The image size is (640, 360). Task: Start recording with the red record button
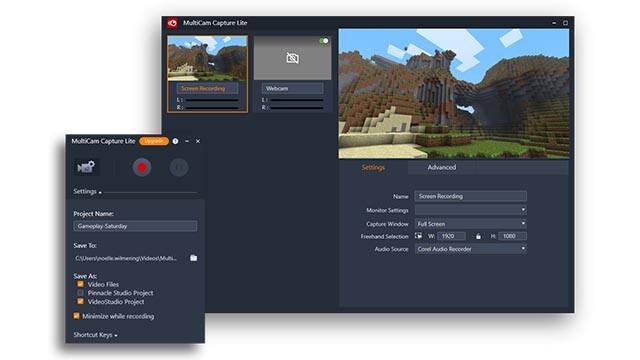142,167
